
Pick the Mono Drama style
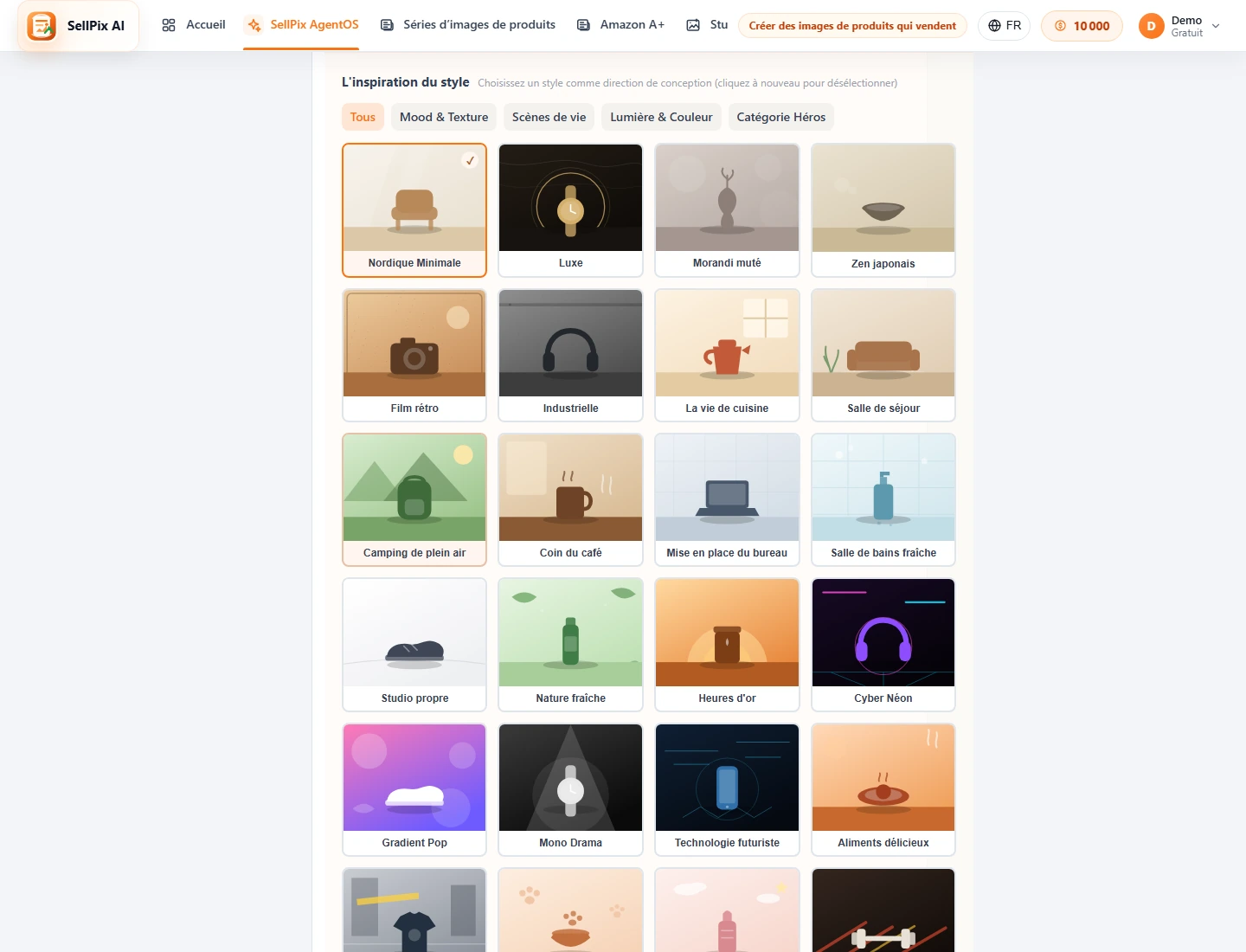coord(571,790)
